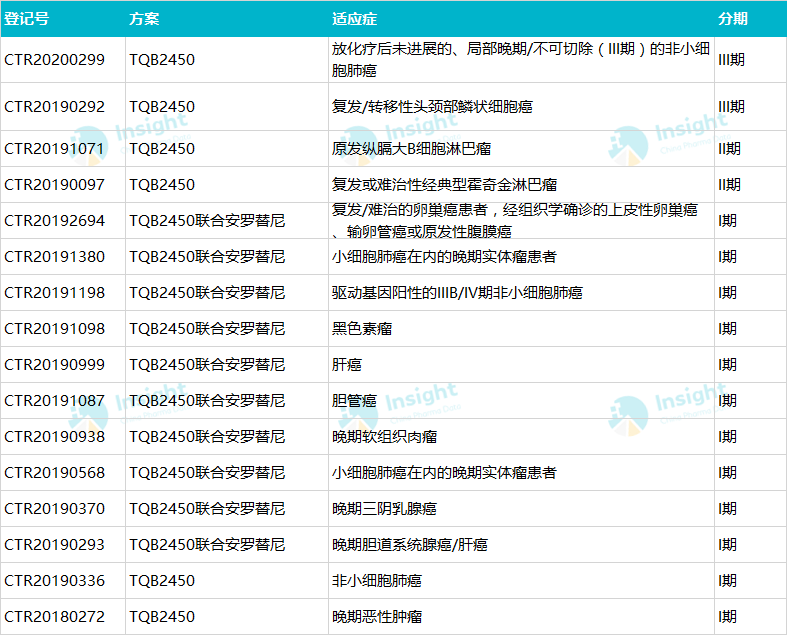Select registration number CTR20190938
The height and width of the screenshot is (635, 787).
pos(55,437)
